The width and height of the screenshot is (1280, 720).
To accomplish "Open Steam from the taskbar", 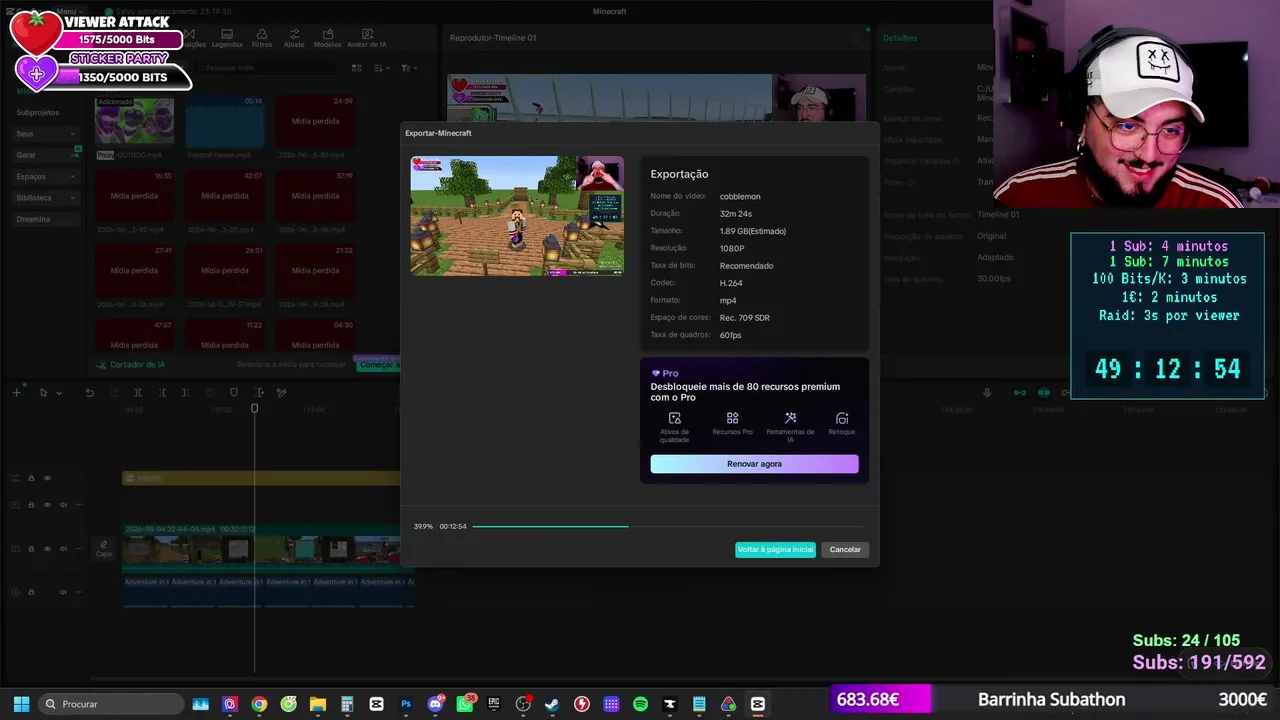I will click(552, 704).
